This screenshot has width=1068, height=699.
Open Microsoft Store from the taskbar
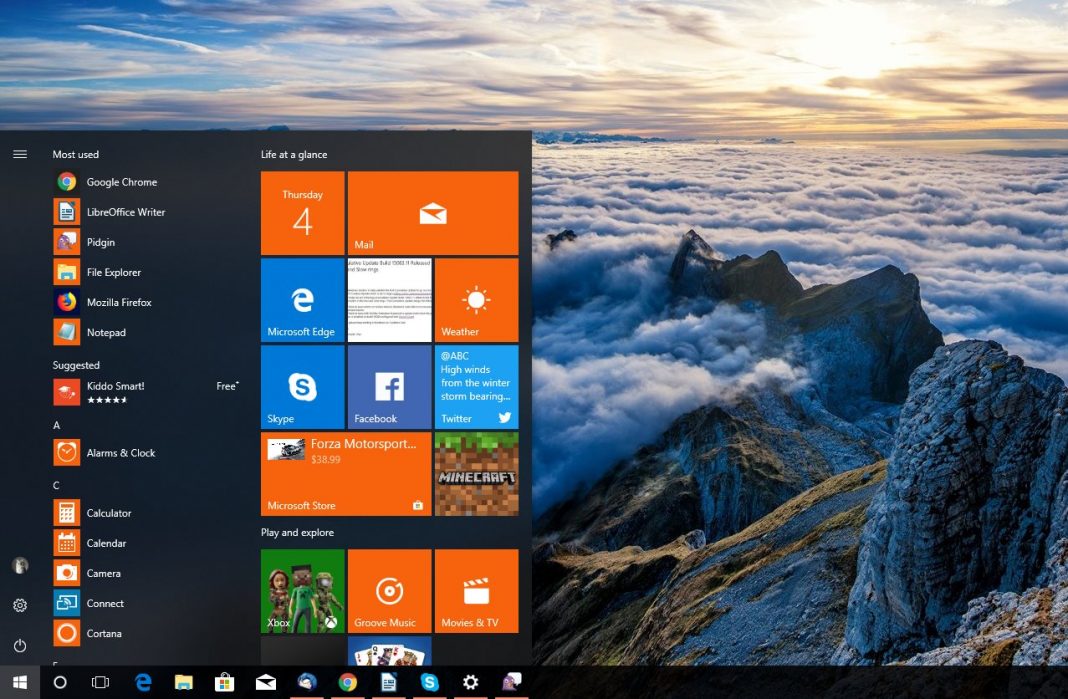pos(224,682)
